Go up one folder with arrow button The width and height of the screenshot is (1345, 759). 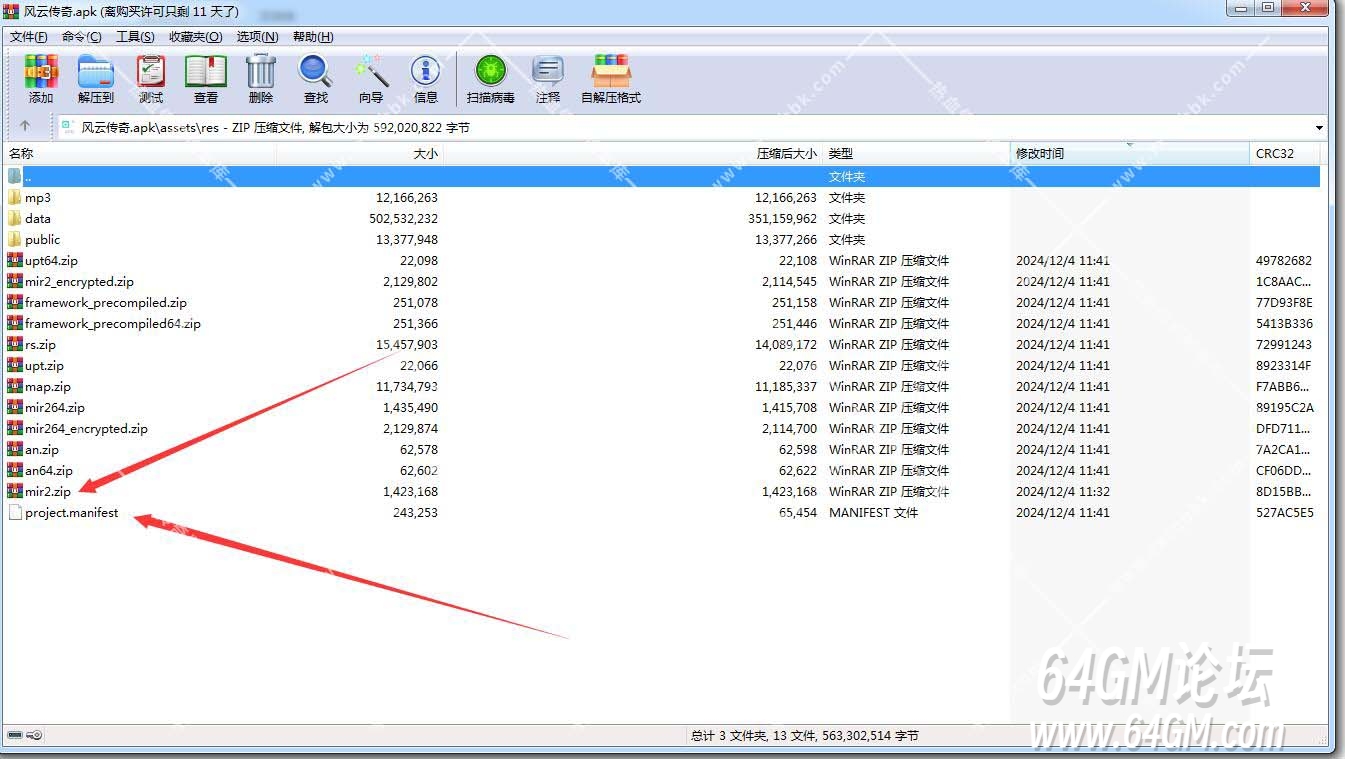(25, 127)
